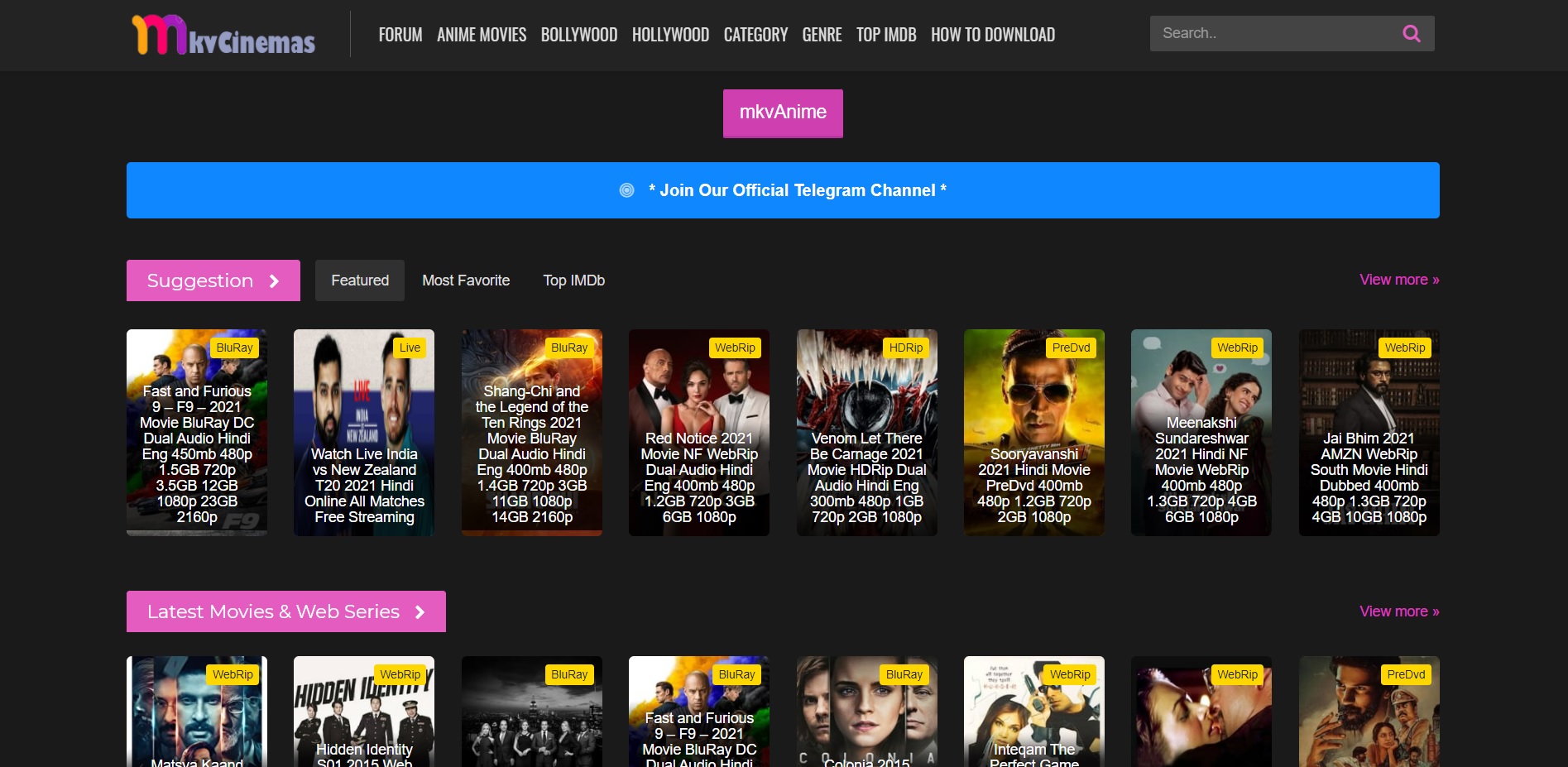
Task: Open TOP IMDB in navigation
Action: point(886,35)
